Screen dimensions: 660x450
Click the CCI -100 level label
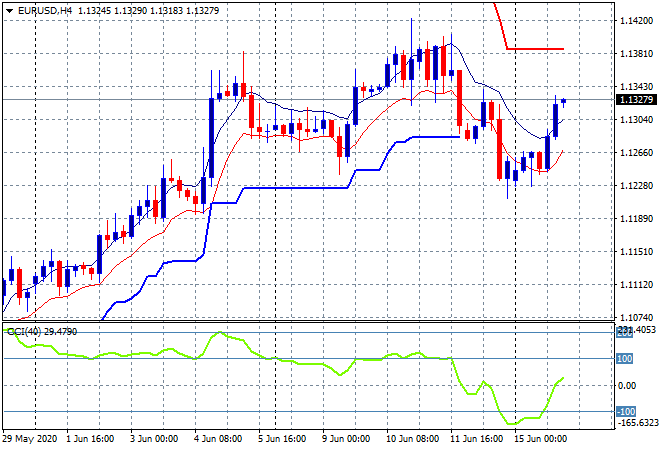[x=626, y=411]
